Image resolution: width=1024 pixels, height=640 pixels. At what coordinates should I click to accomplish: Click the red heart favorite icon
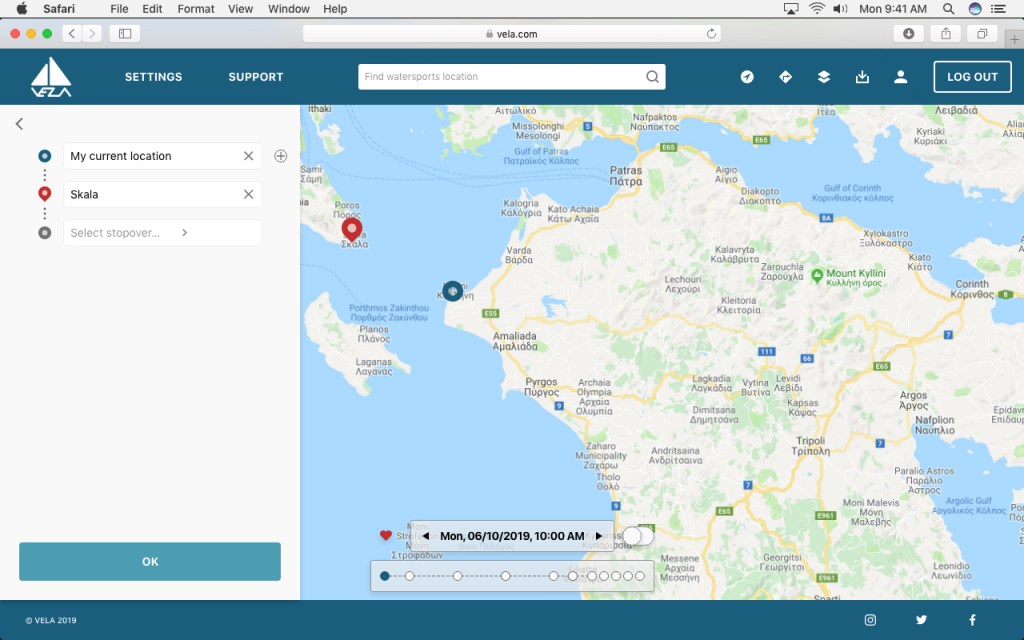coord(386,536)
